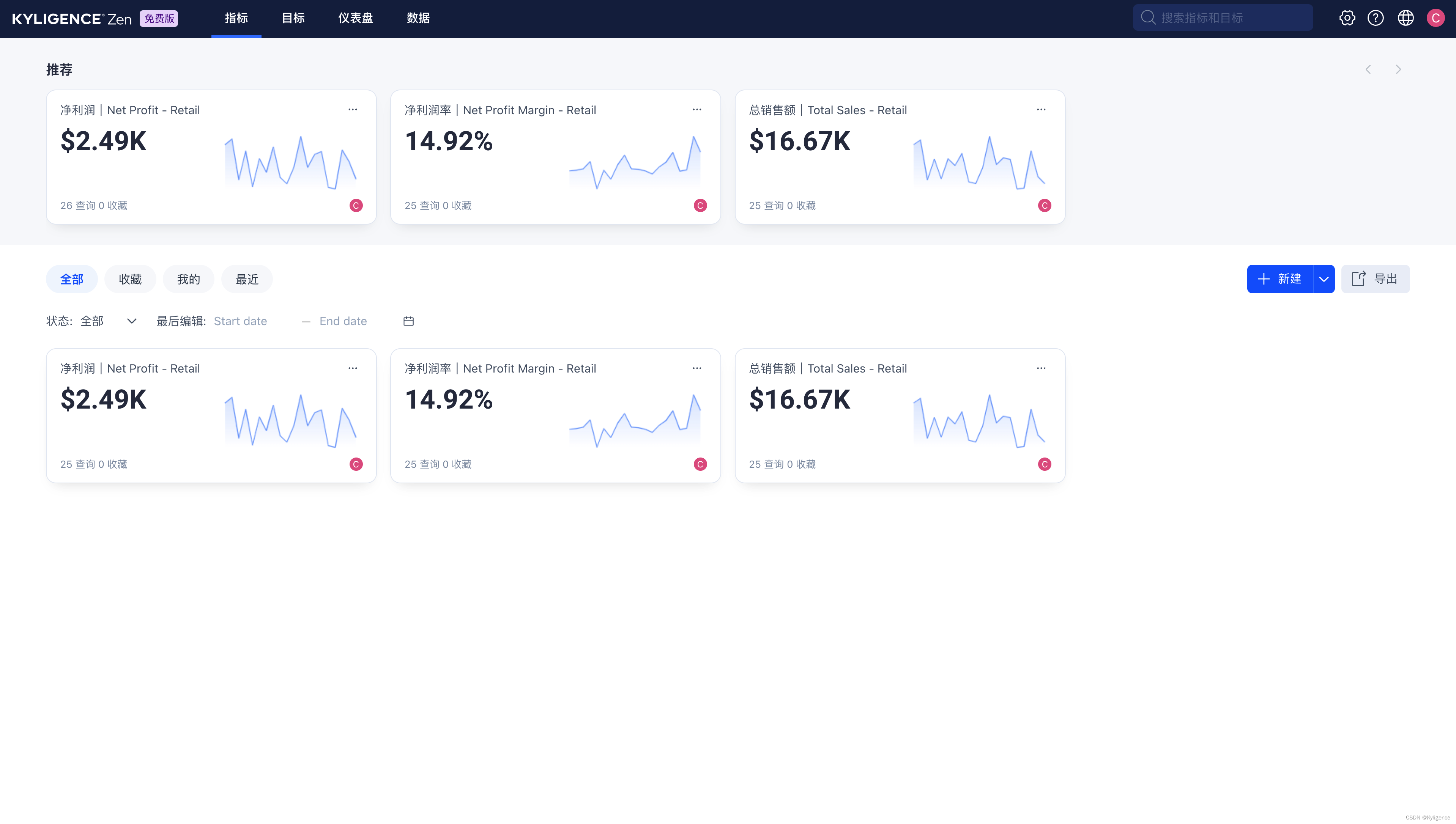Image resolution: width=1456 pixels, height=824 pixels.
Task: Open the settings gear icon
Action: point(1347,18)
